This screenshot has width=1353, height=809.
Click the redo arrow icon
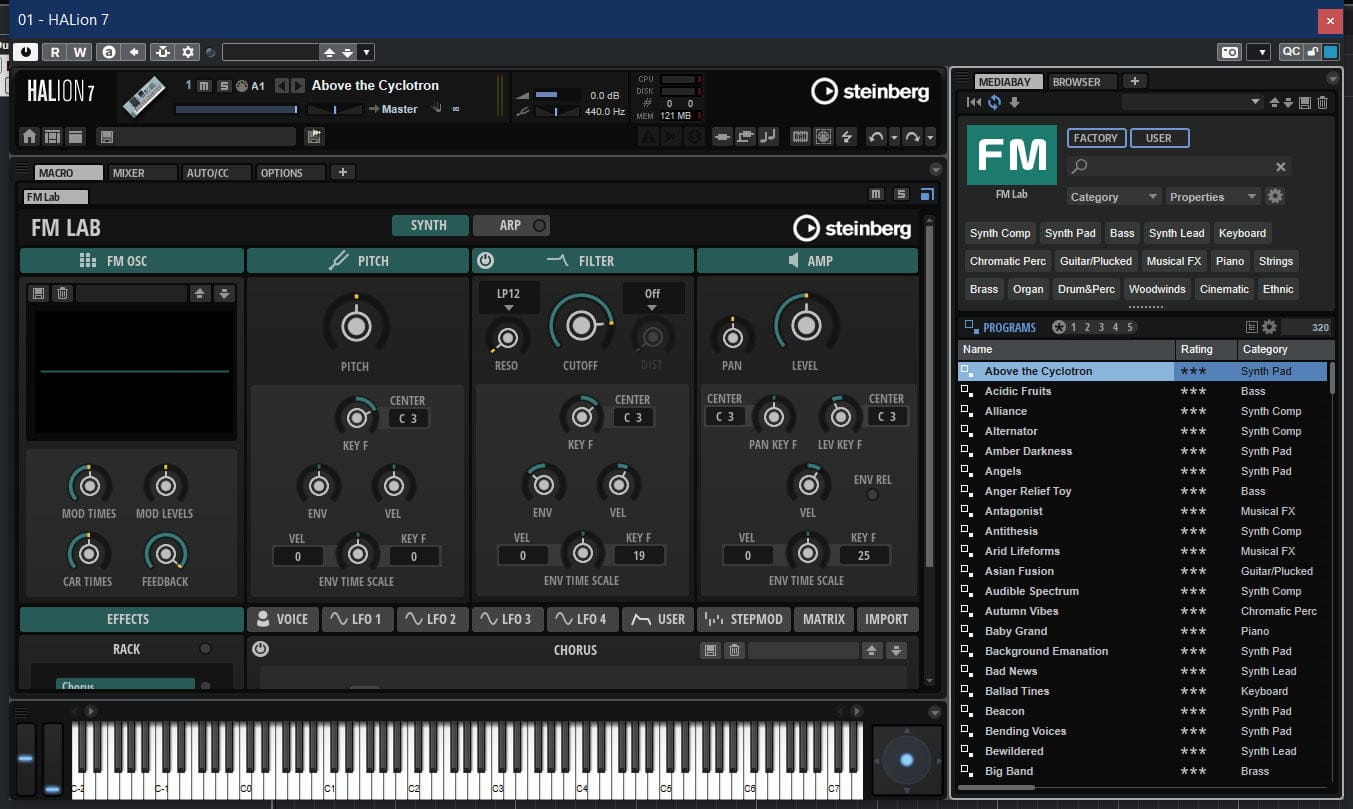pyautogui.click(x=912, y=137)
